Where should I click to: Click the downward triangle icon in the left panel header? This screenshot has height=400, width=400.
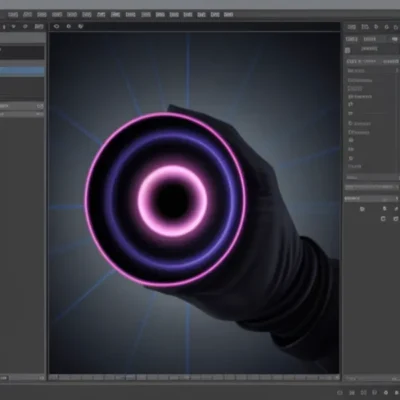14,26
